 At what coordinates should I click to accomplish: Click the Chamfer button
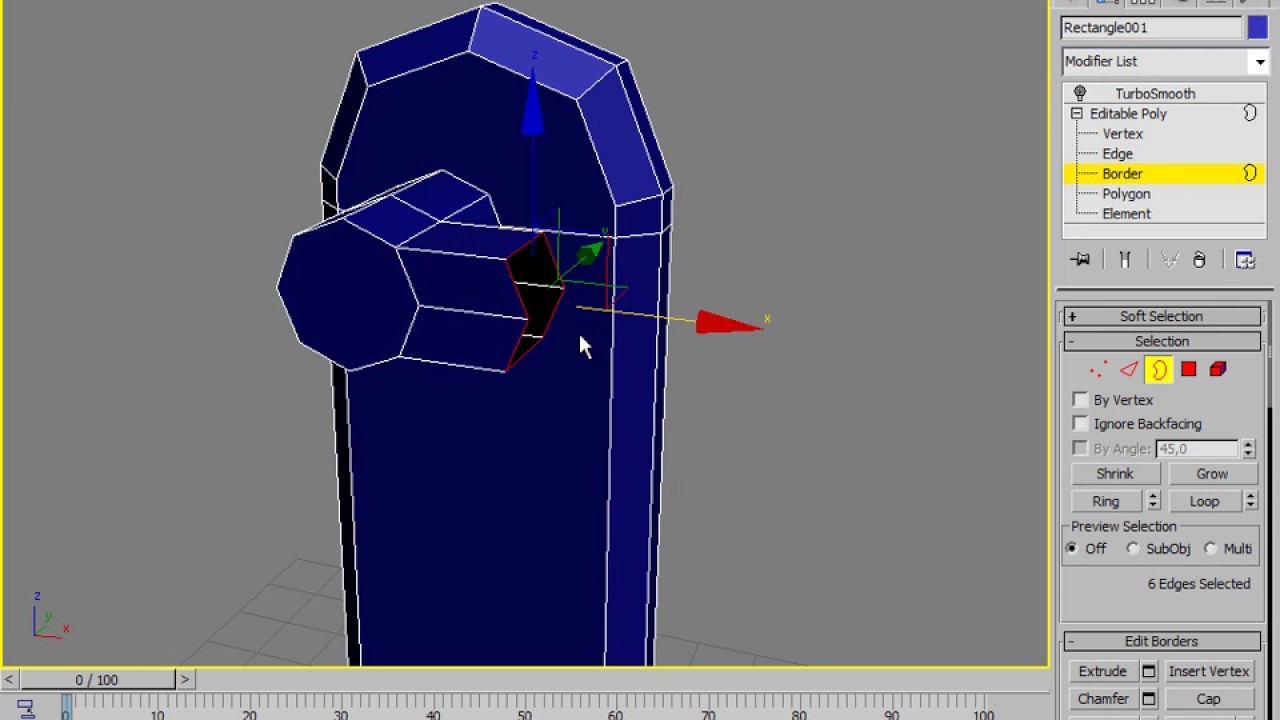(x=1103, y=699)
